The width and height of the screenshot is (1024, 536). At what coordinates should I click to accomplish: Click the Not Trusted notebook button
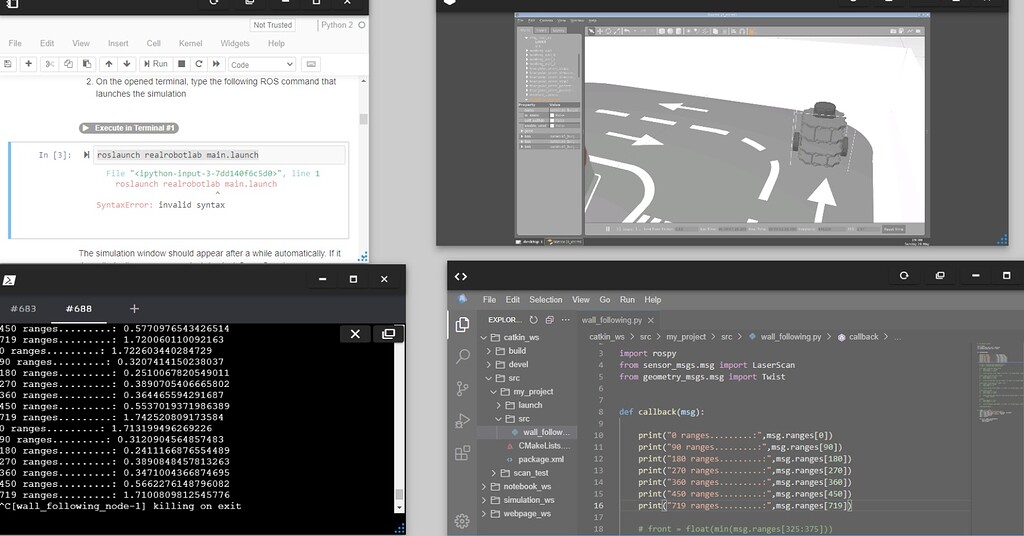(273, 25)
